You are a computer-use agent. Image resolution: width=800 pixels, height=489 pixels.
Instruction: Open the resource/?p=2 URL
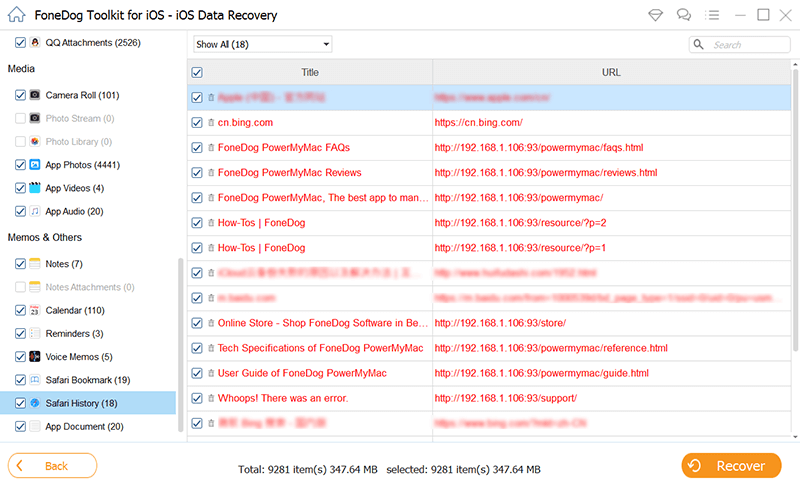point(520,223)
